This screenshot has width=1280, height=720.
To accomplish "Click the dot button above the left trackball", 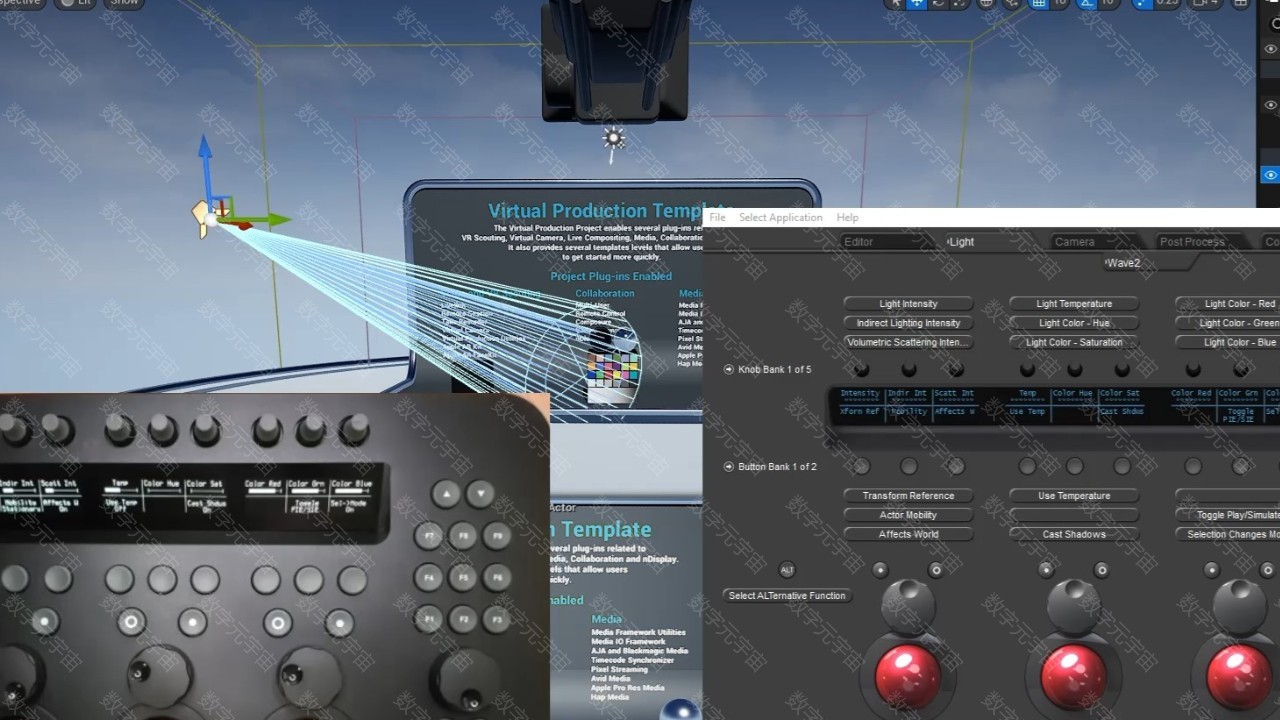I will [x=879, y=570].
